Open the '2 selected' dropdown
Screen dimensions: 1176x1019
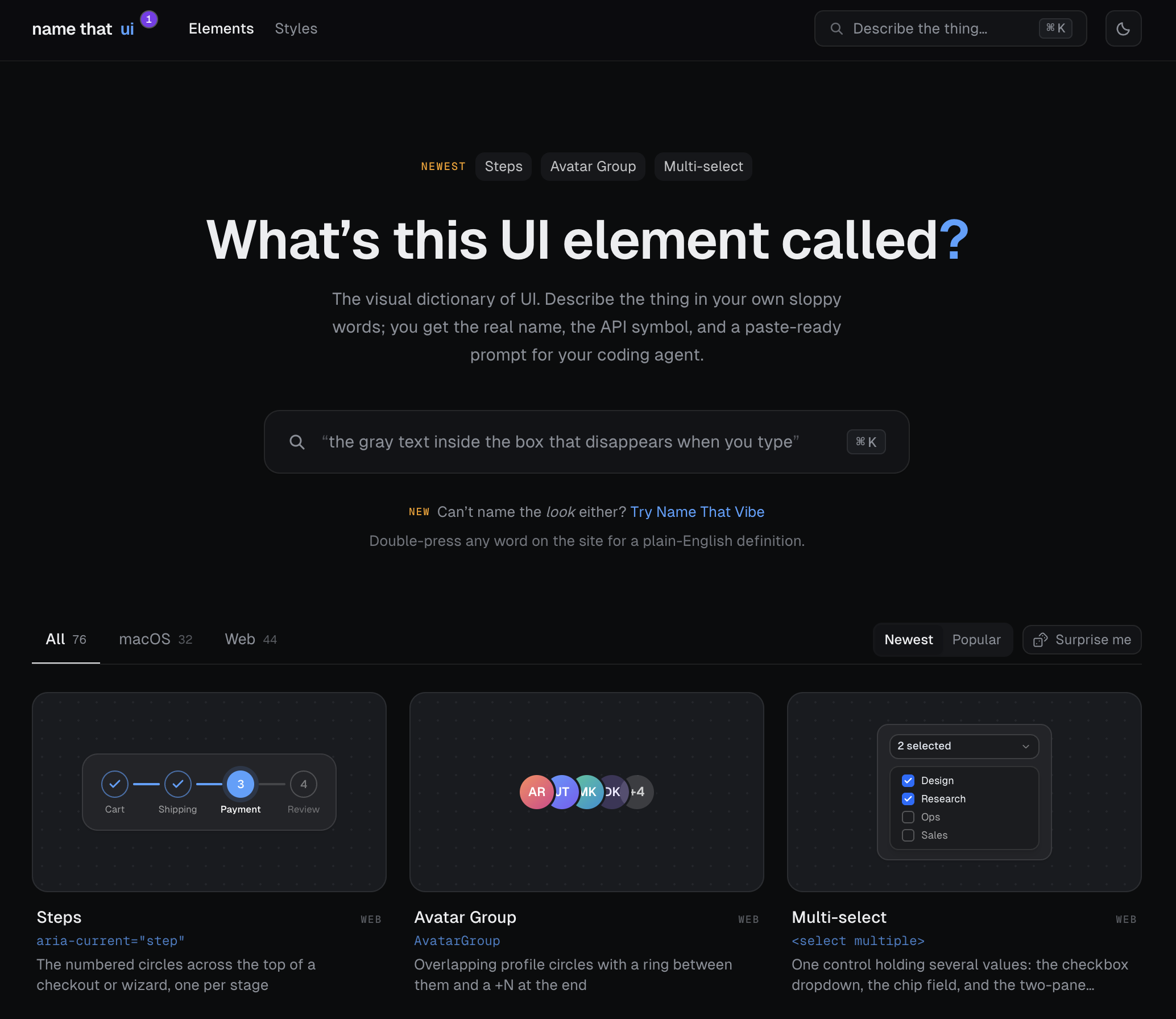(x=964, y=746)
